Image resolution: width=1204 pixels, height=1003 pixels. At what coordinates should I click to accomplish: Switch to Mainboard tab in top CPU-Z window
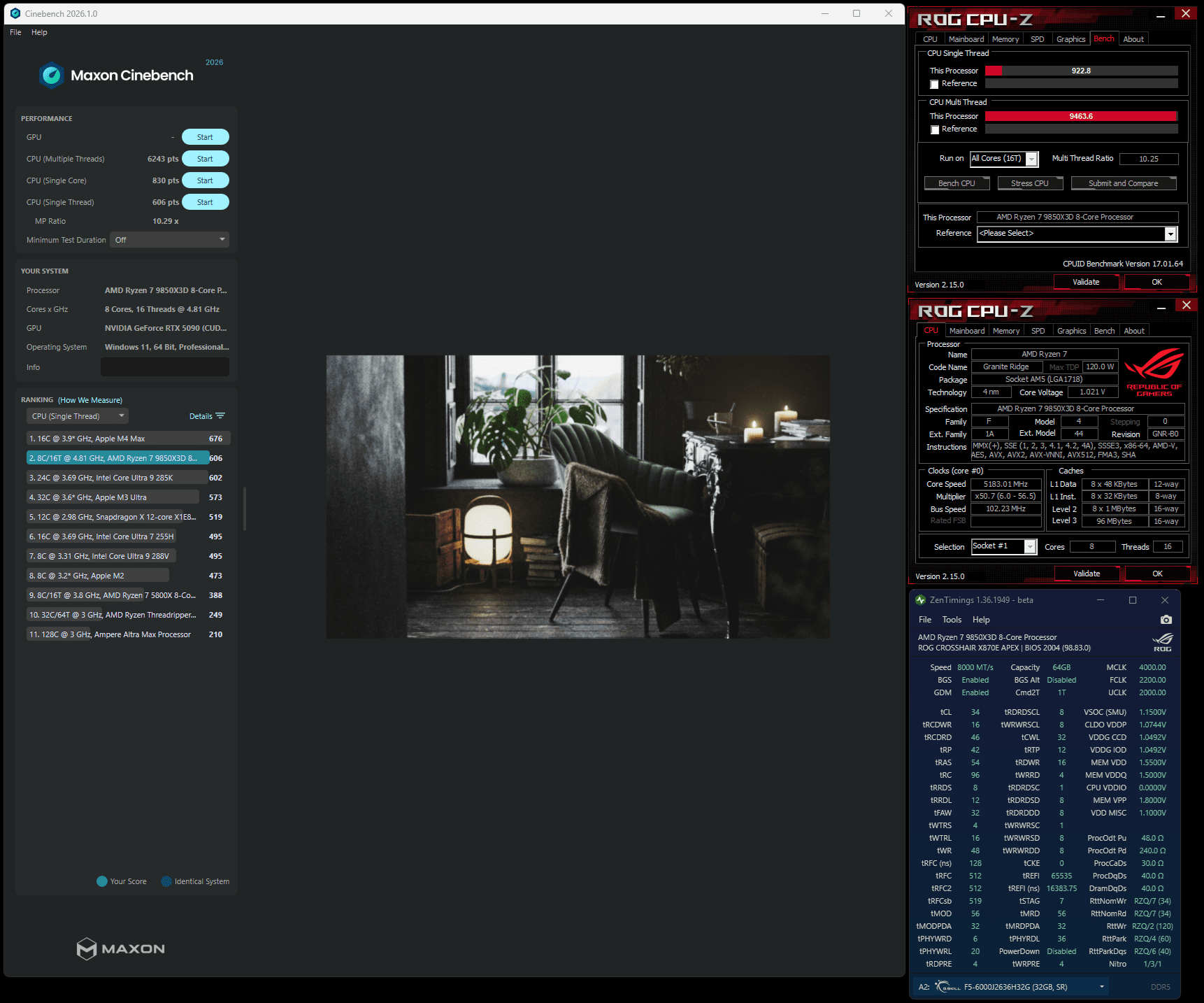click(x=966, y=39)
